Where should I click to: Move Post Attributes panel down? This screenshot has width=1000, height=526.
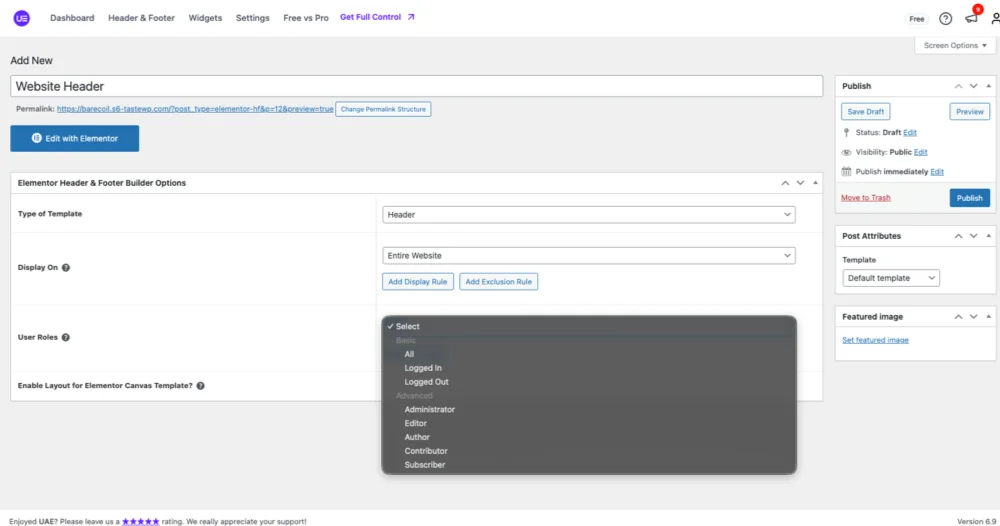coord(973,236)
